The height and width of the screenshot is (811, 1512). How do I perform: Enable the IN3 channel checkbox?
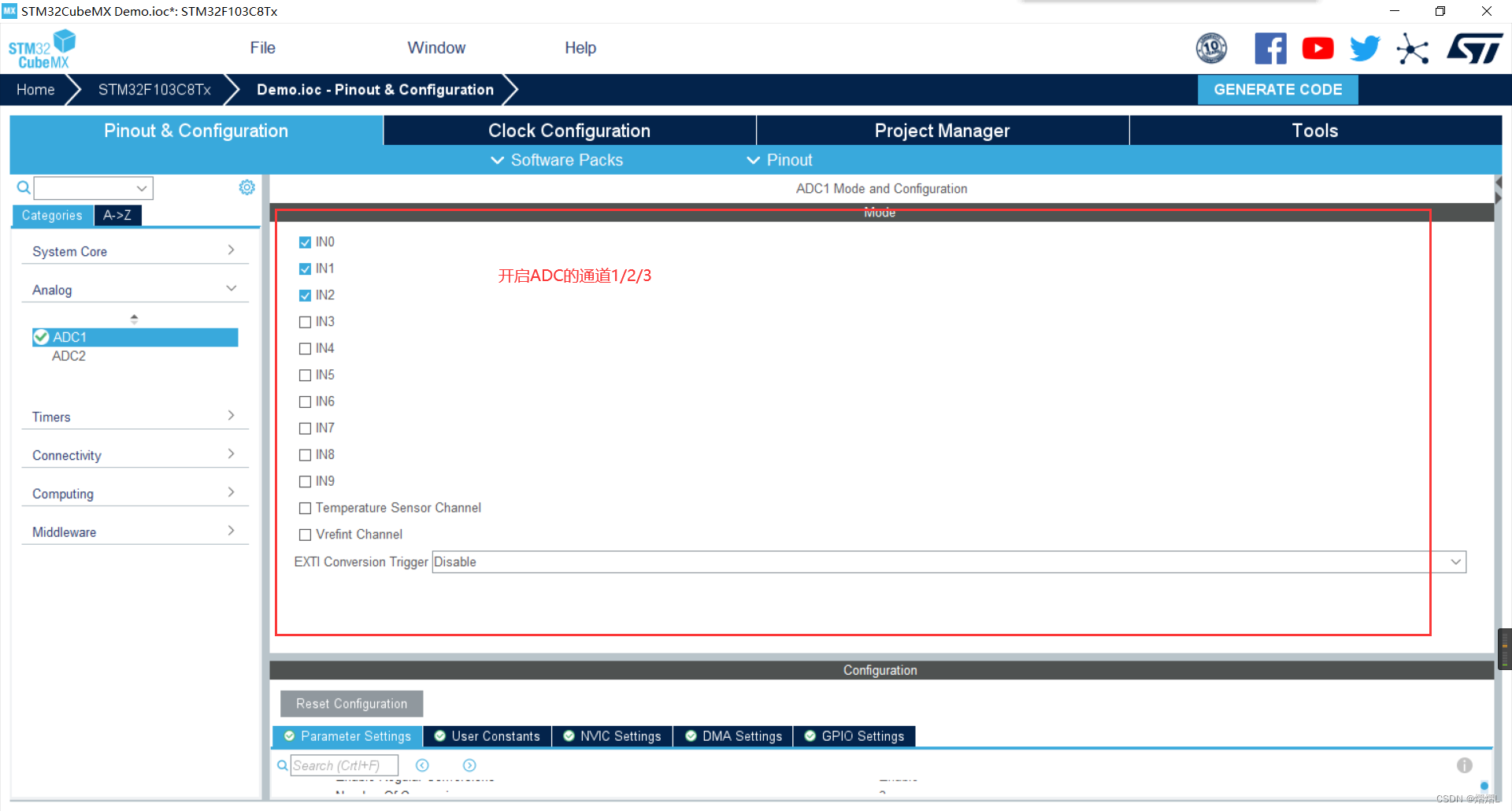[305, 322]
